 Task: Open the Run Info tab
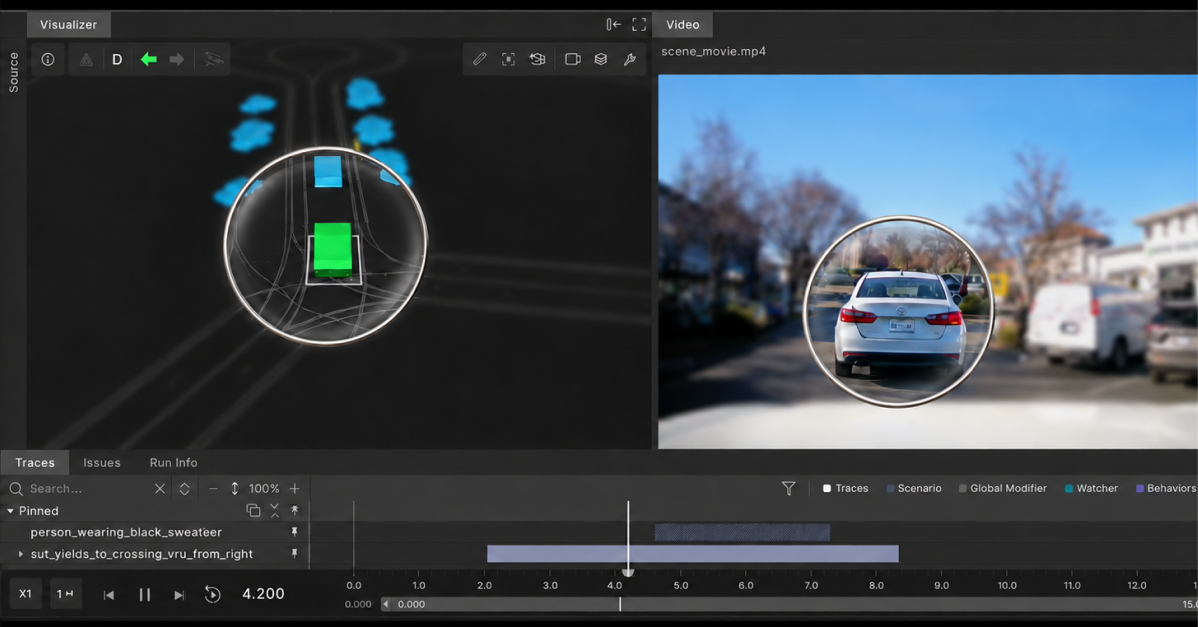[173, 462]
